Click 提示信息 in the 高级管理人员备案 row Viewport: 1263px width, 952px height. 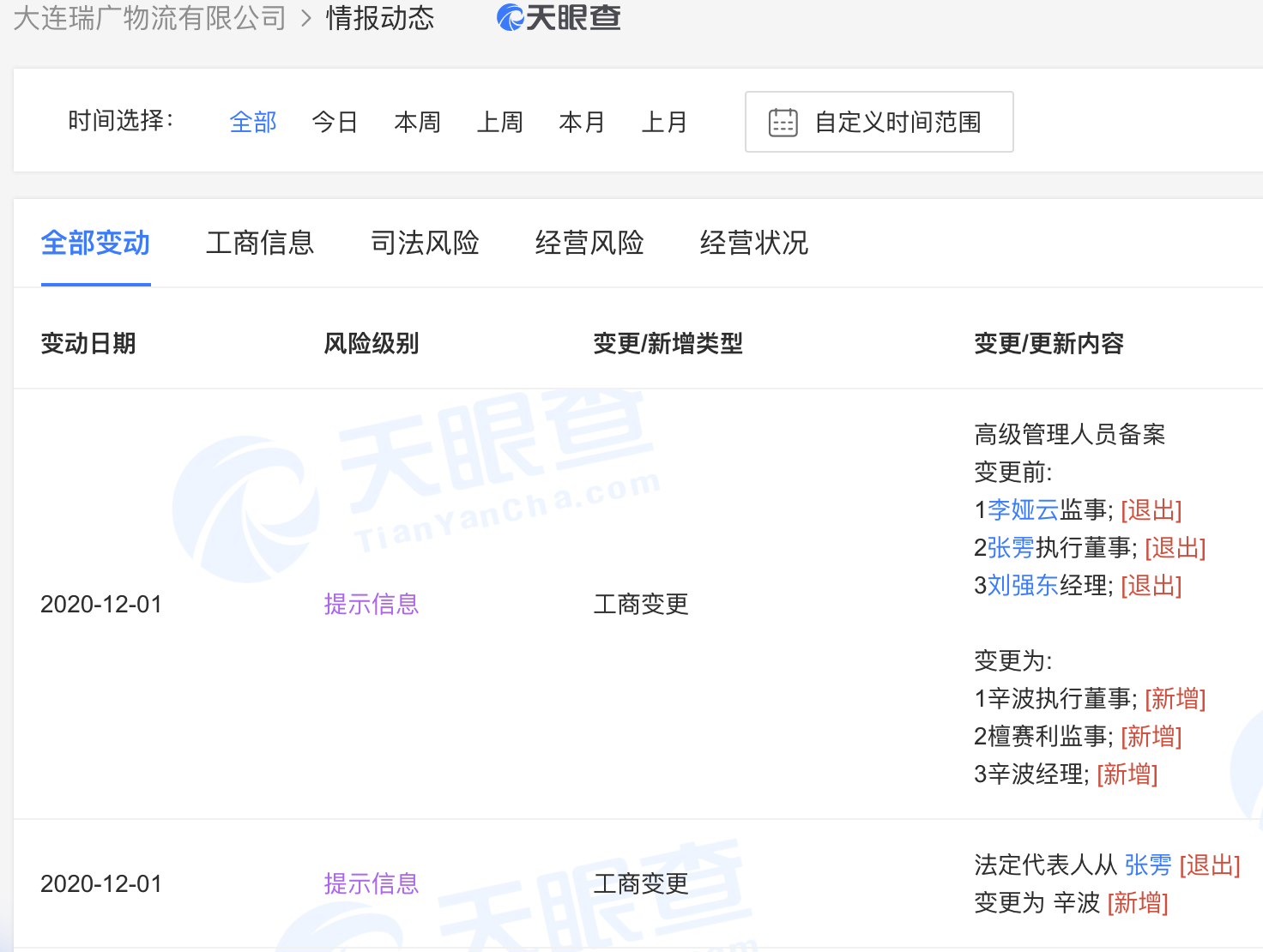[372, 605]
